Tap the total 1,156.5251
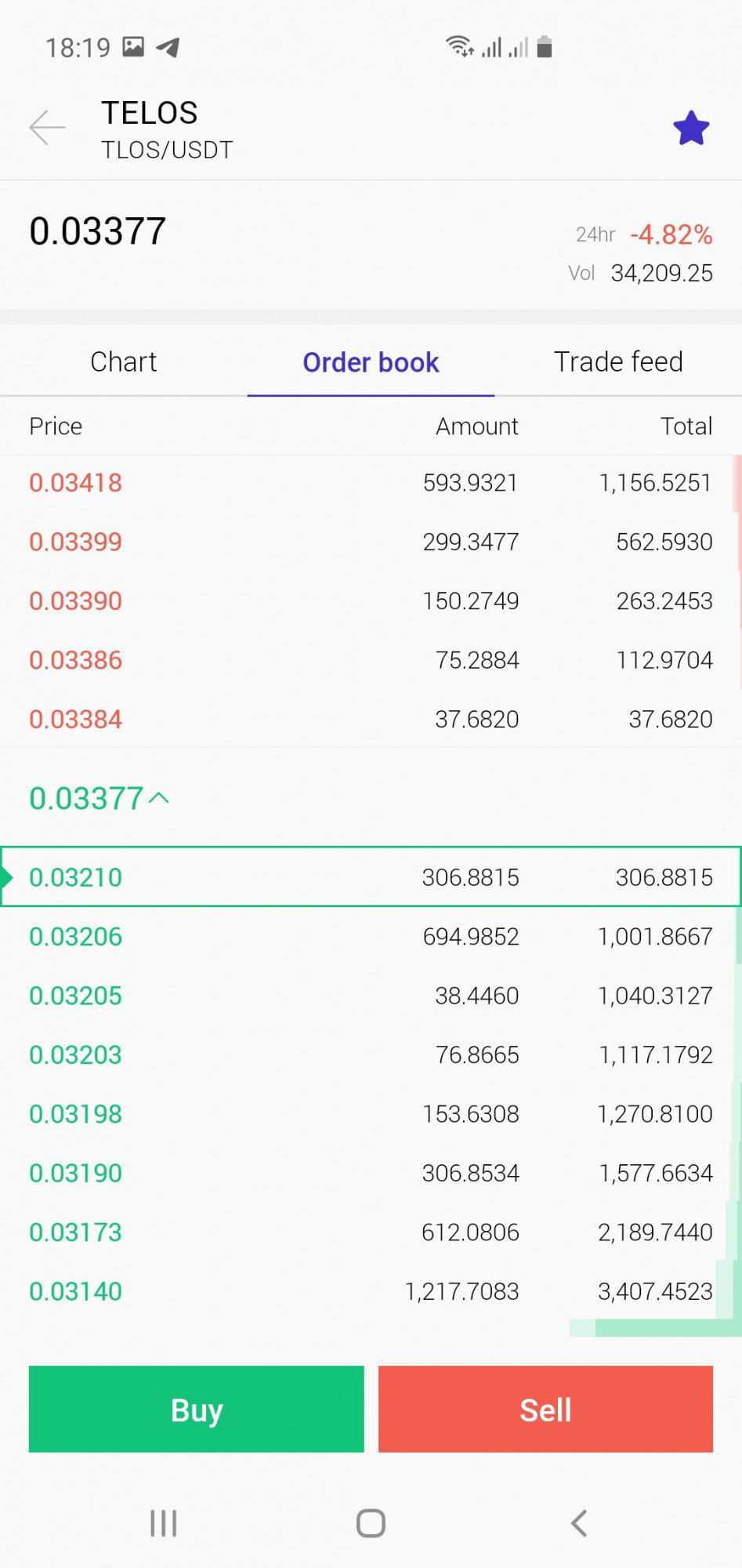Viewport: 742px width, 1568px height. pyautogui.click(x=656, y=482)
